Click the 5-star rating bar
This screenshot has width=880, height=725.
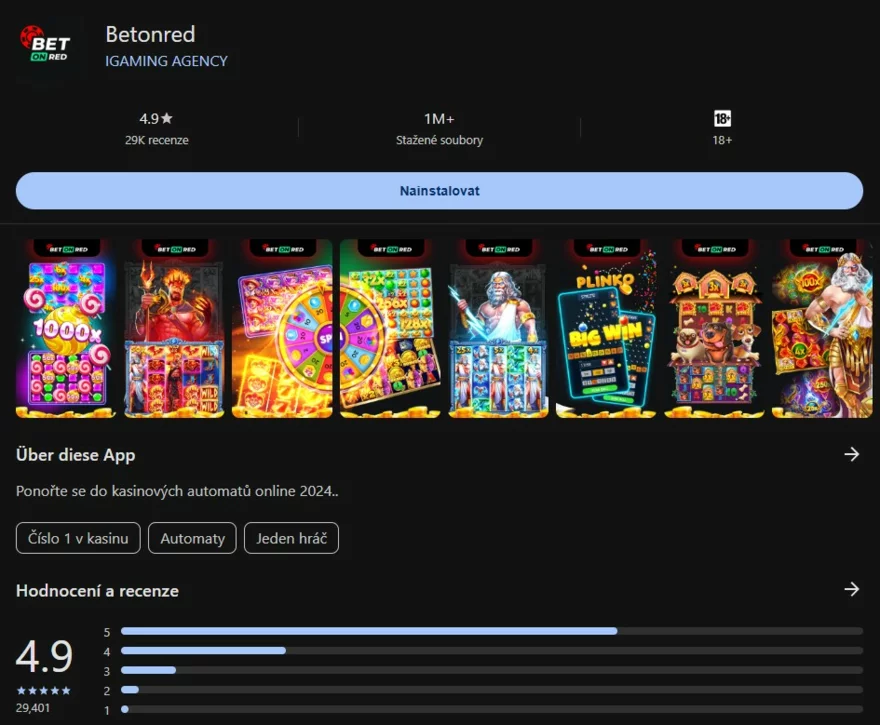(490, 631)
